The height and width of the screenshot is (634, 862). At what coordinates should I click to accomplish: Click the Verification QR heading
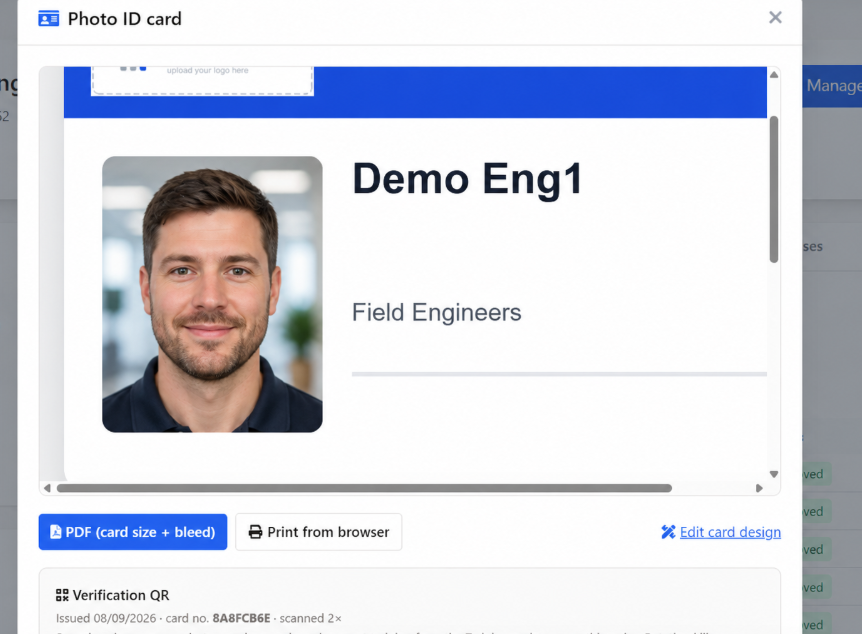(121, 595)
